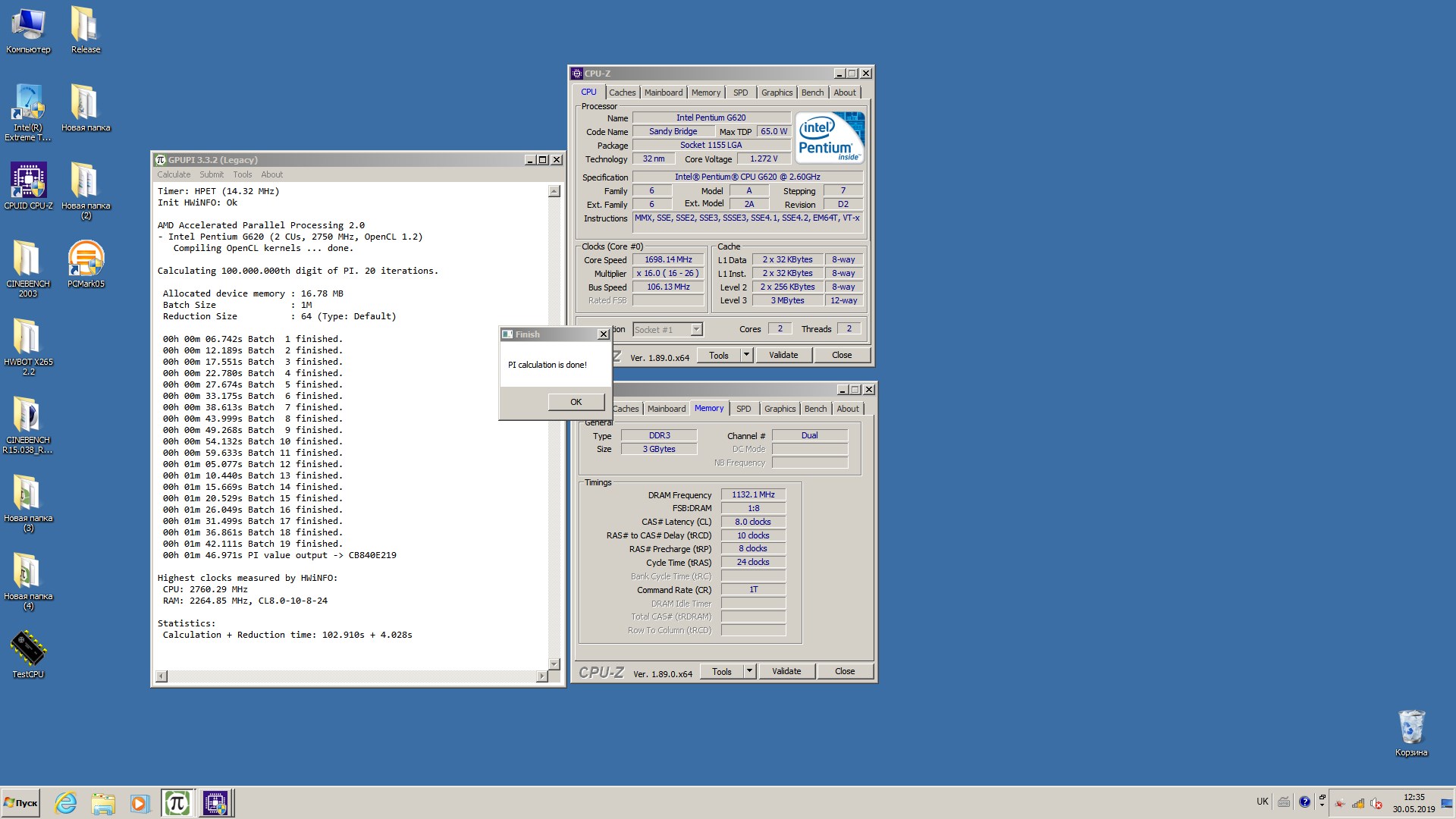Open language bar options arrow
This screenshot has width=1456, height=819.
(1322, 805)
